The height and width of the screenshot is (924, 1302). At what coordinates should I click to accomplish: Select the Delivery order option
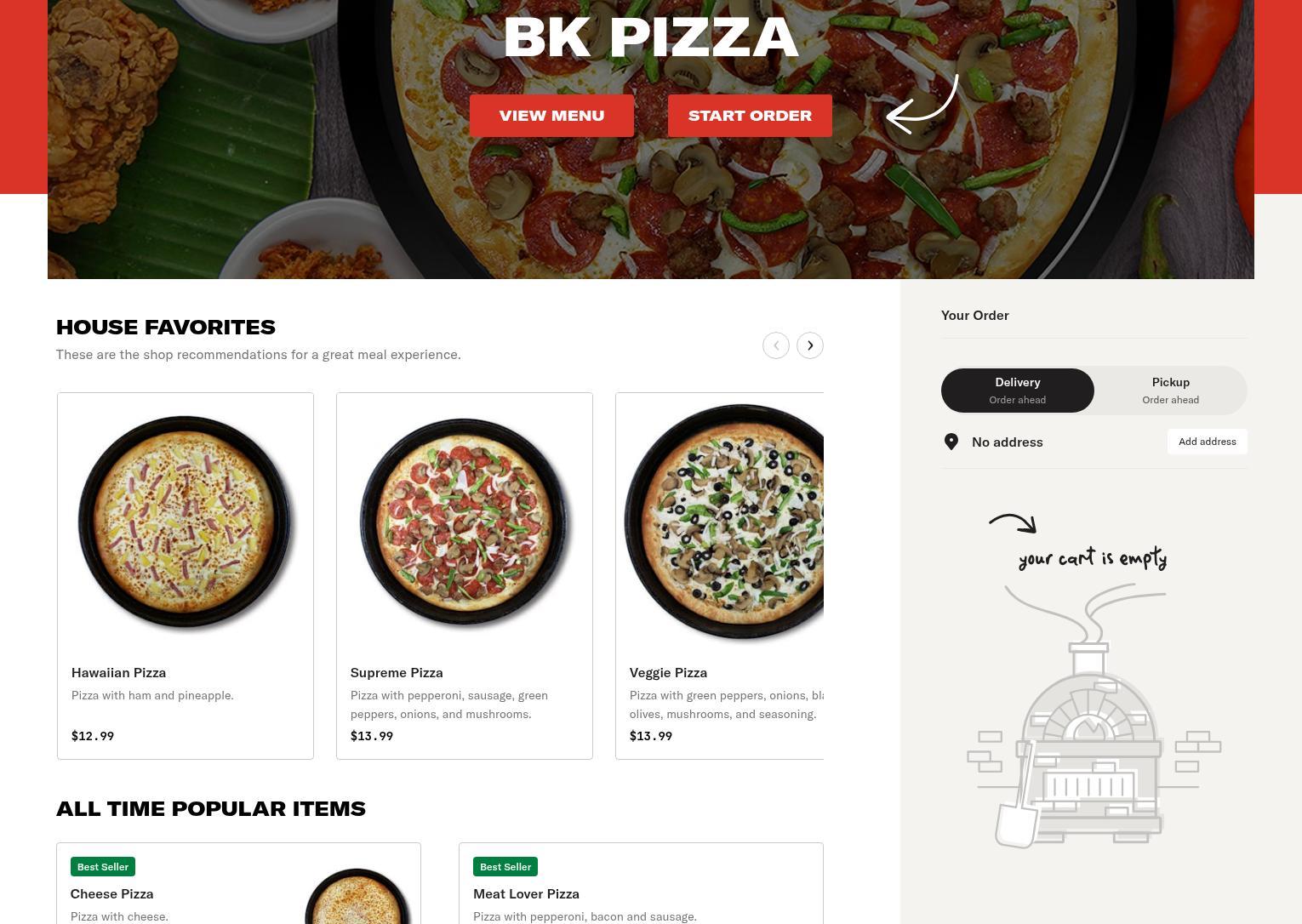1018,391
